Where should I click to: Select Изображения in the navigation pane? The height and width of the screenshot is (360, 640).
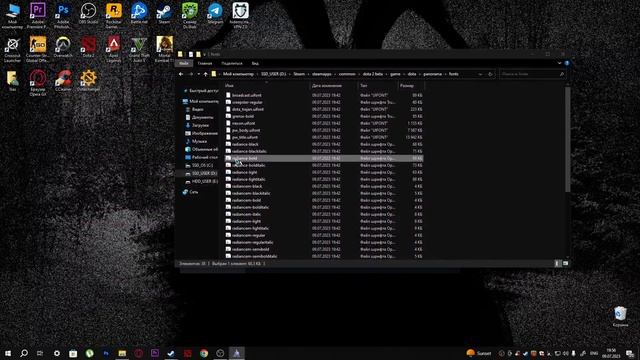(x=201, y=133)
